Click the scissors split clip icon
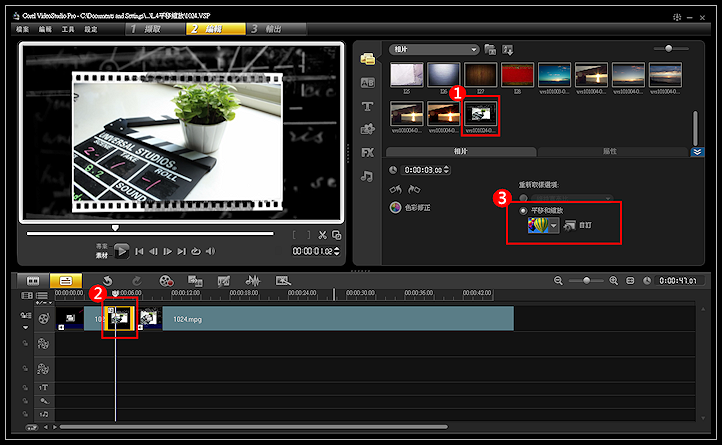Screen dimensions: 722x445 click(322, 235)
